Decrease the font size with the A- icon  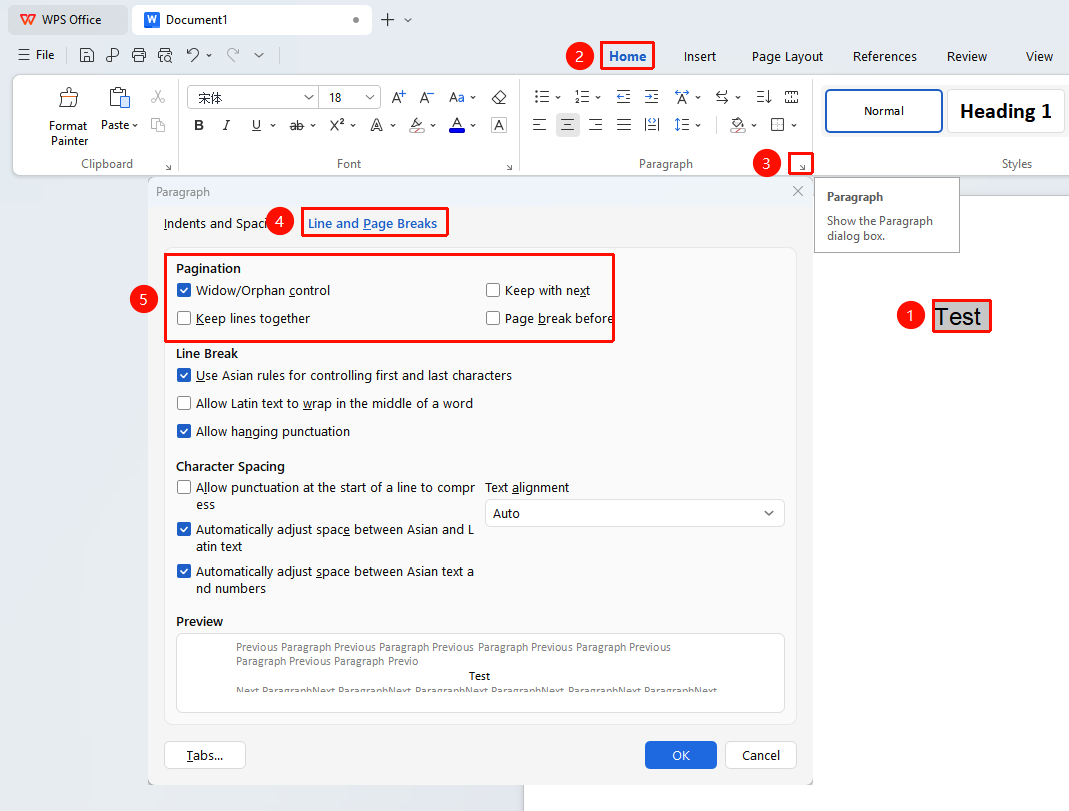[427, 97]
